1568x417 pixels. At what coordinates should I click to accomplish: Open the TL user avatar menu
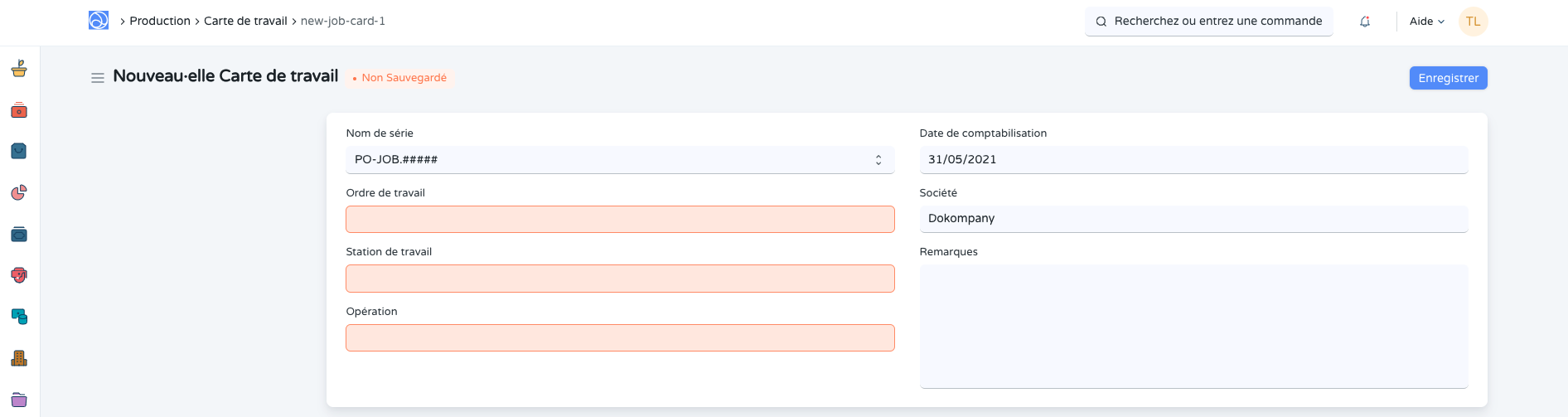1473,22
